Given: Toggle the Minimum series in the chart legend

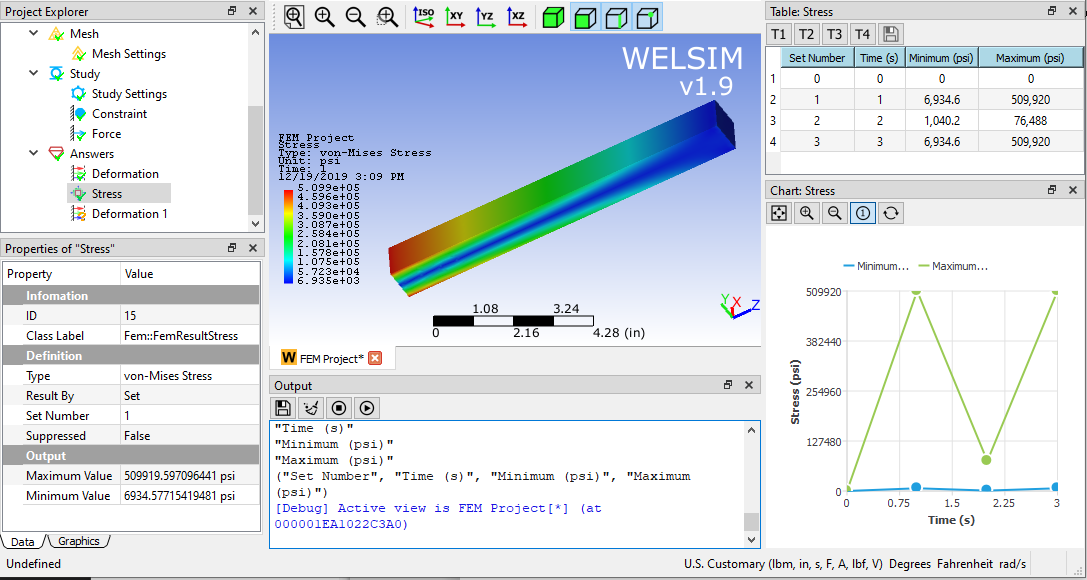Looking at the screenshot, I should pos(876,266).
